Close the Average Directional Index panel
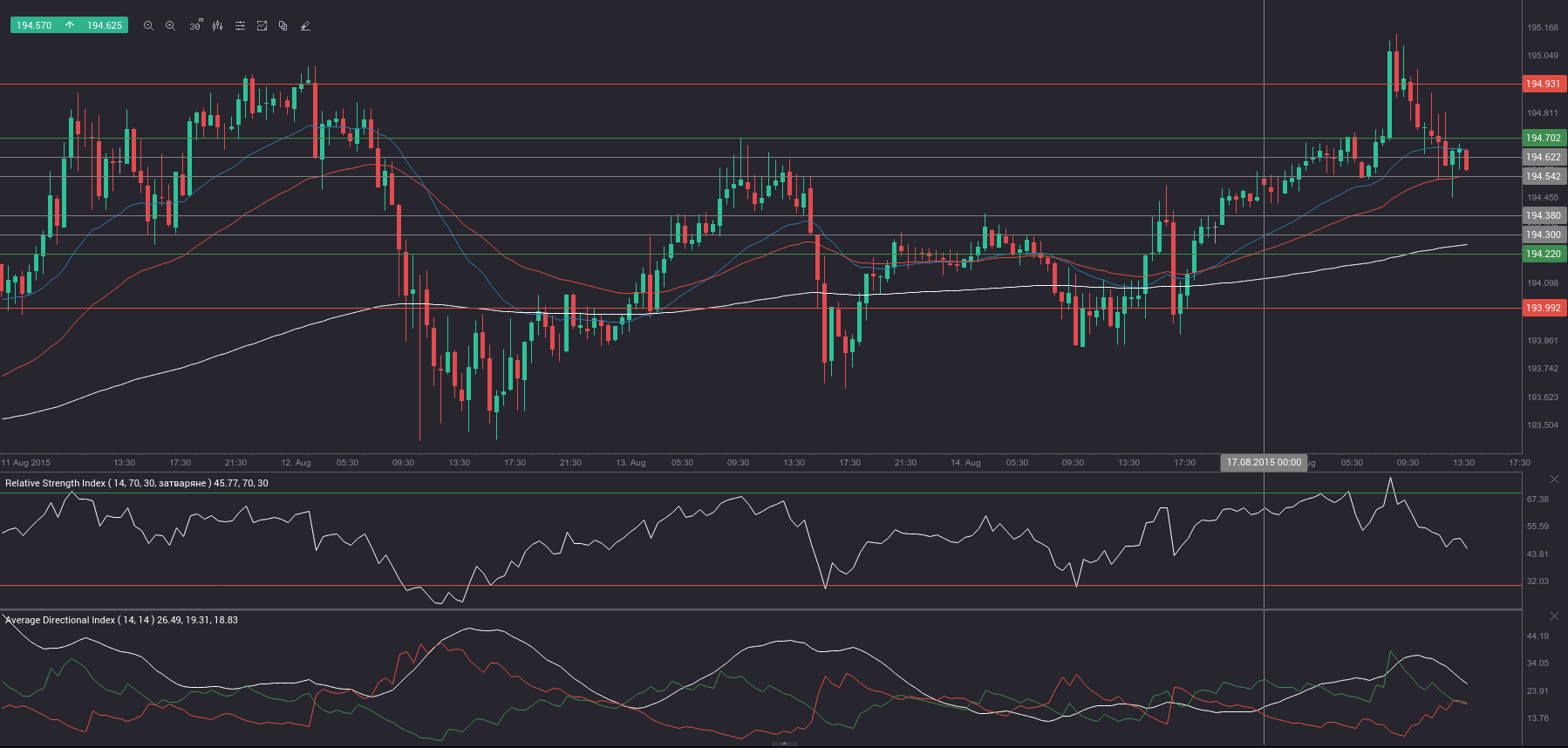This screenshot has width=1568, height=748. click(1554, 615)
